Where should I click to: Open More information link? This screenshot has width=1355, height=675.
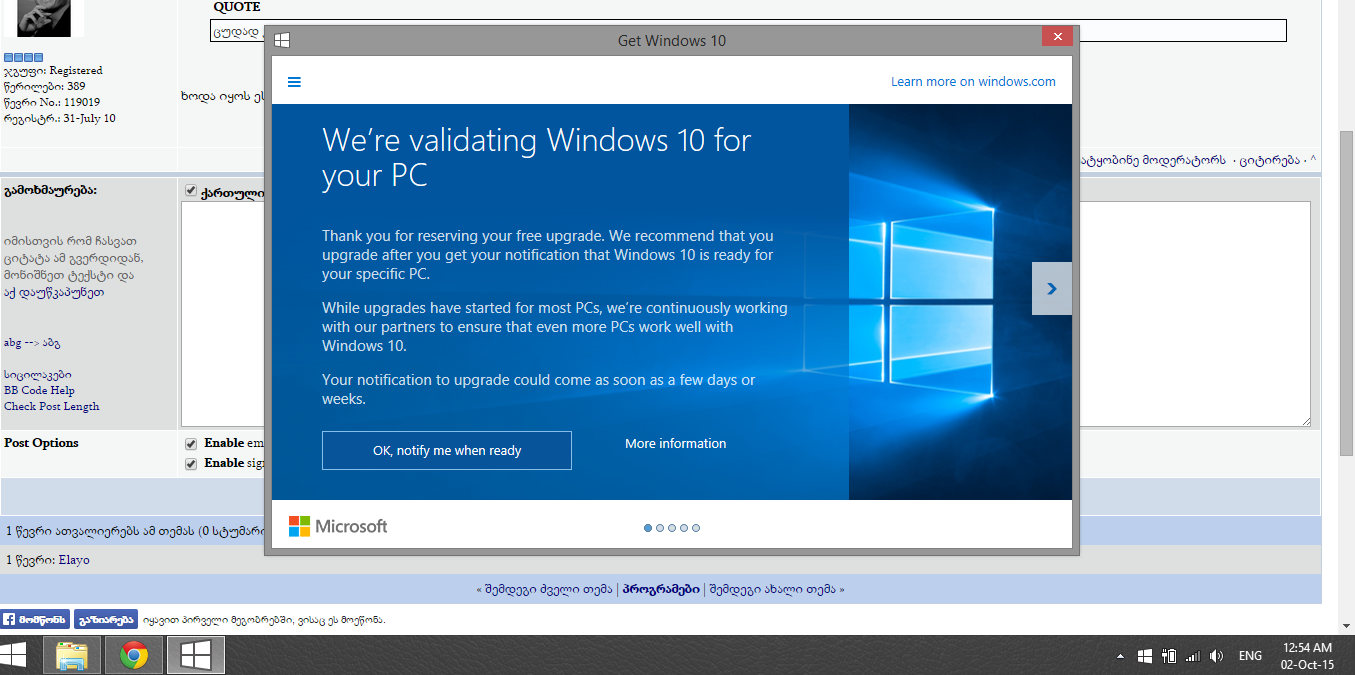click(676, 443)
